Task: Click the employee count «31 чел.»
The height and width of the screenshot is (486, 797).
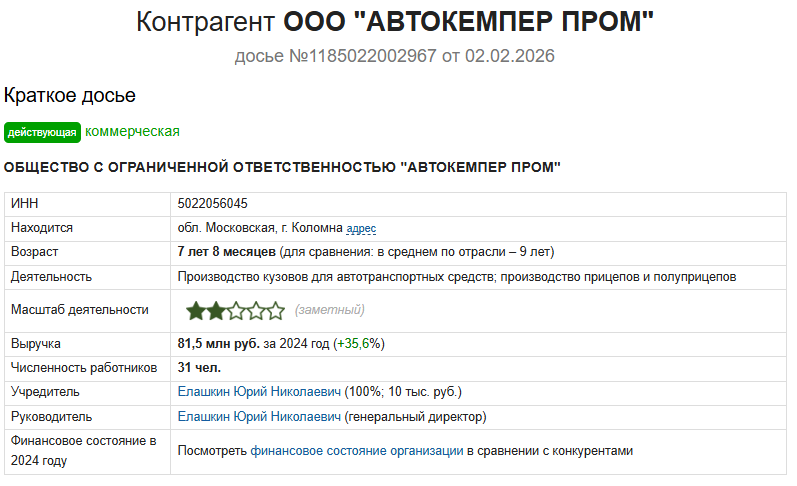Action: coord(199,367)
